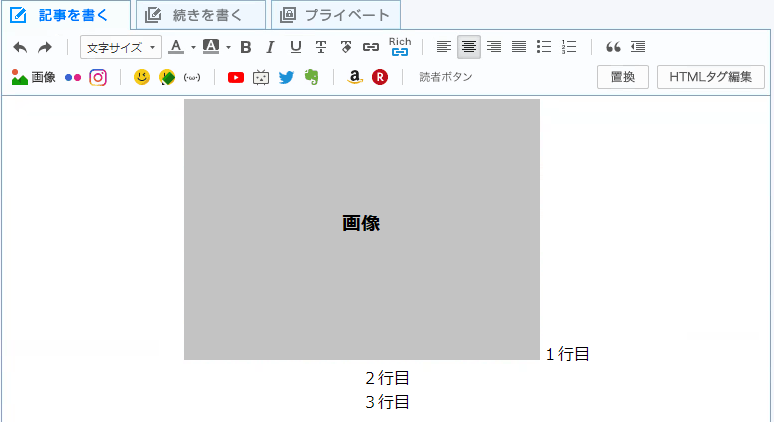Open HTMLタグ編集 editor
Viewport: 774px width, 422px height.
[x=711, y=77]
